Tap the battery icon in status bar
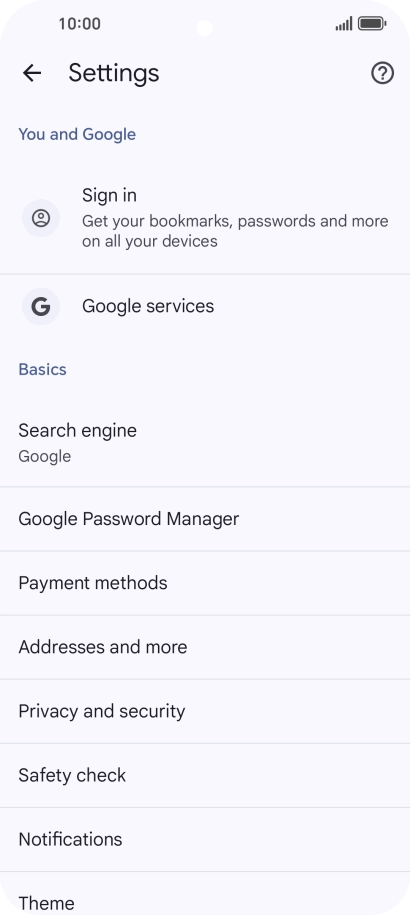This screenshot has width=410, height=915. point(372,24)
